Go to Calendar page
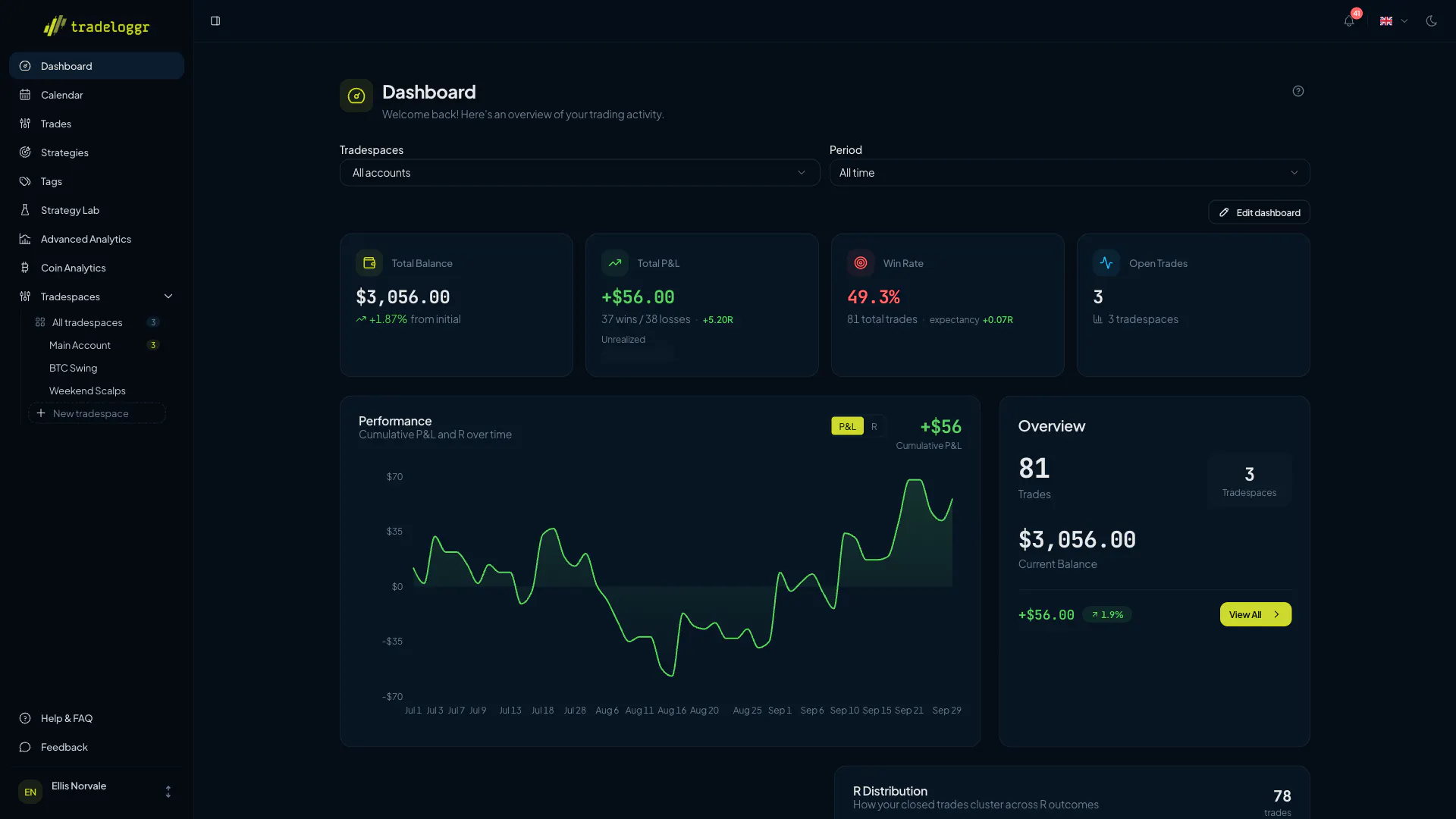Image resolution: width=1456 pixels, height=819 pixels. pos(96,95)
